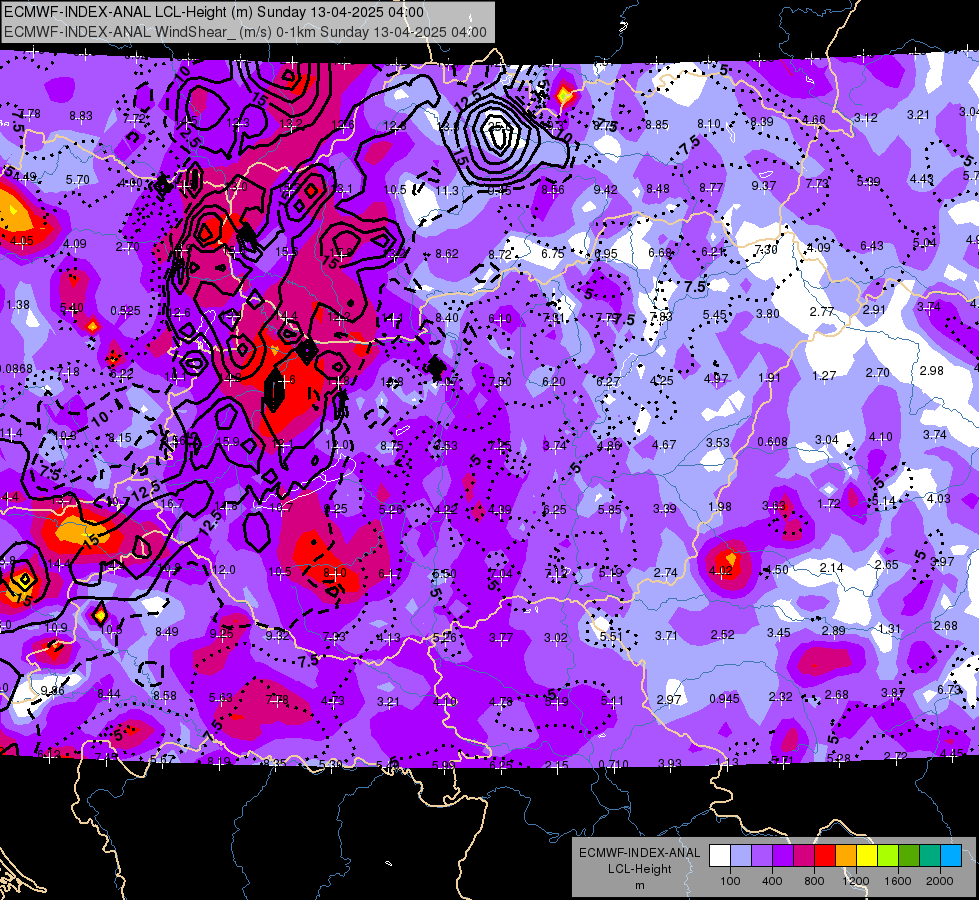Click the wind shear value 9.37
The height and width of the screenshot is (900, 979).
point(764,185)
